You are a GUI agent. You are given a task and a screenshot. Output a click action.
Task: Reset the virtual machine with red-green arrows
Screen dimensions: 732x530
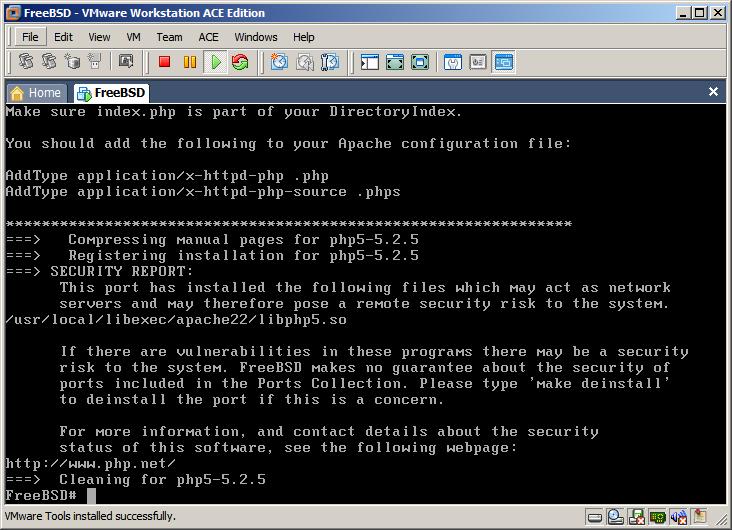[240, 62]
